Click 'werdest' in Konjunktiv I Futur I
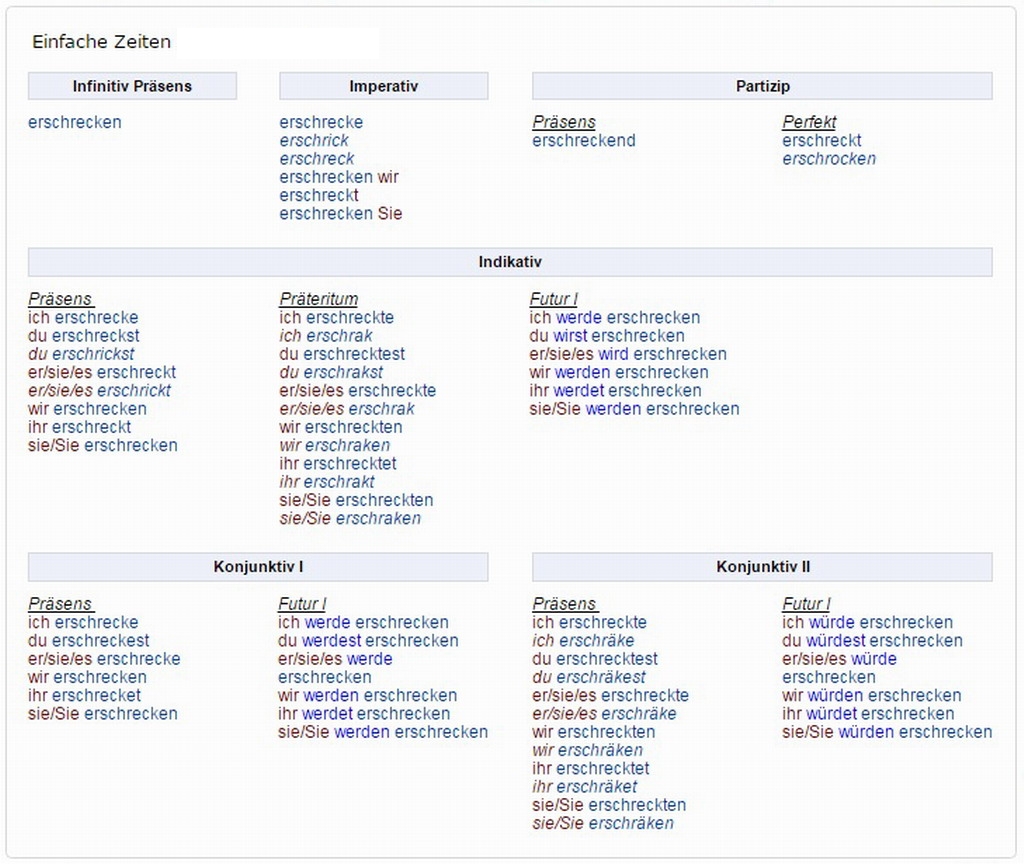 pyautogui.click(x=331, y=640)
